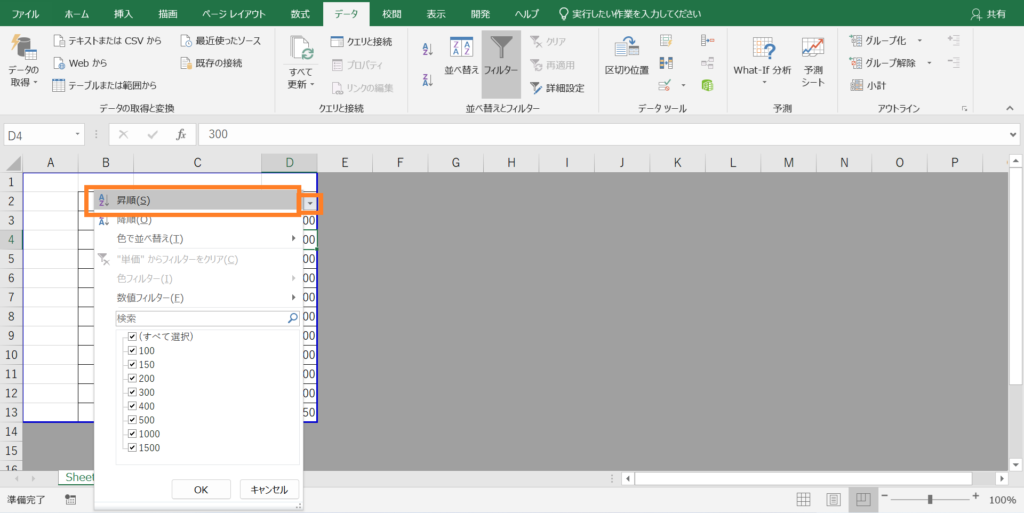Launch 区切り位置 text to columns
The image size is (1024, 513).
pos(626,57)
